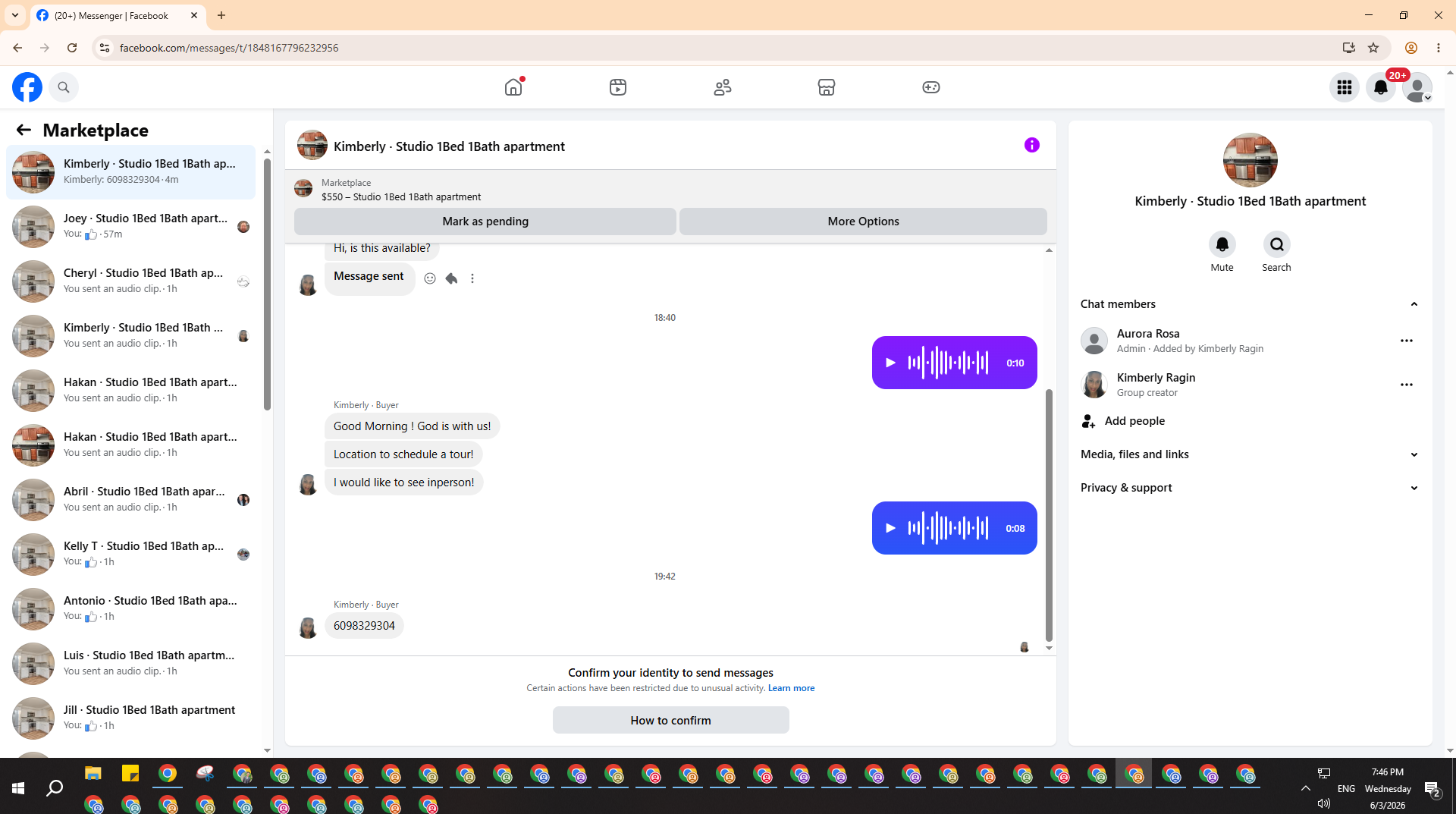Play the 0:08 audio clip
The height and width of the screenshot is (814, 1456).
pyautogui.click(x=891, y=528)
